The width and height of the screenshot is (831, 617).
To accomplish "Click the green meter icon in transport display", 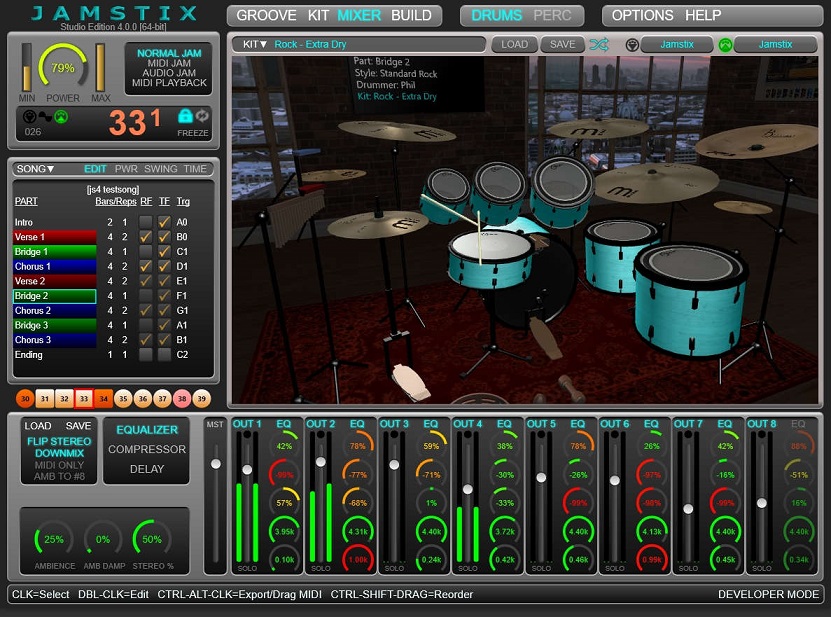I will [61, 116].
